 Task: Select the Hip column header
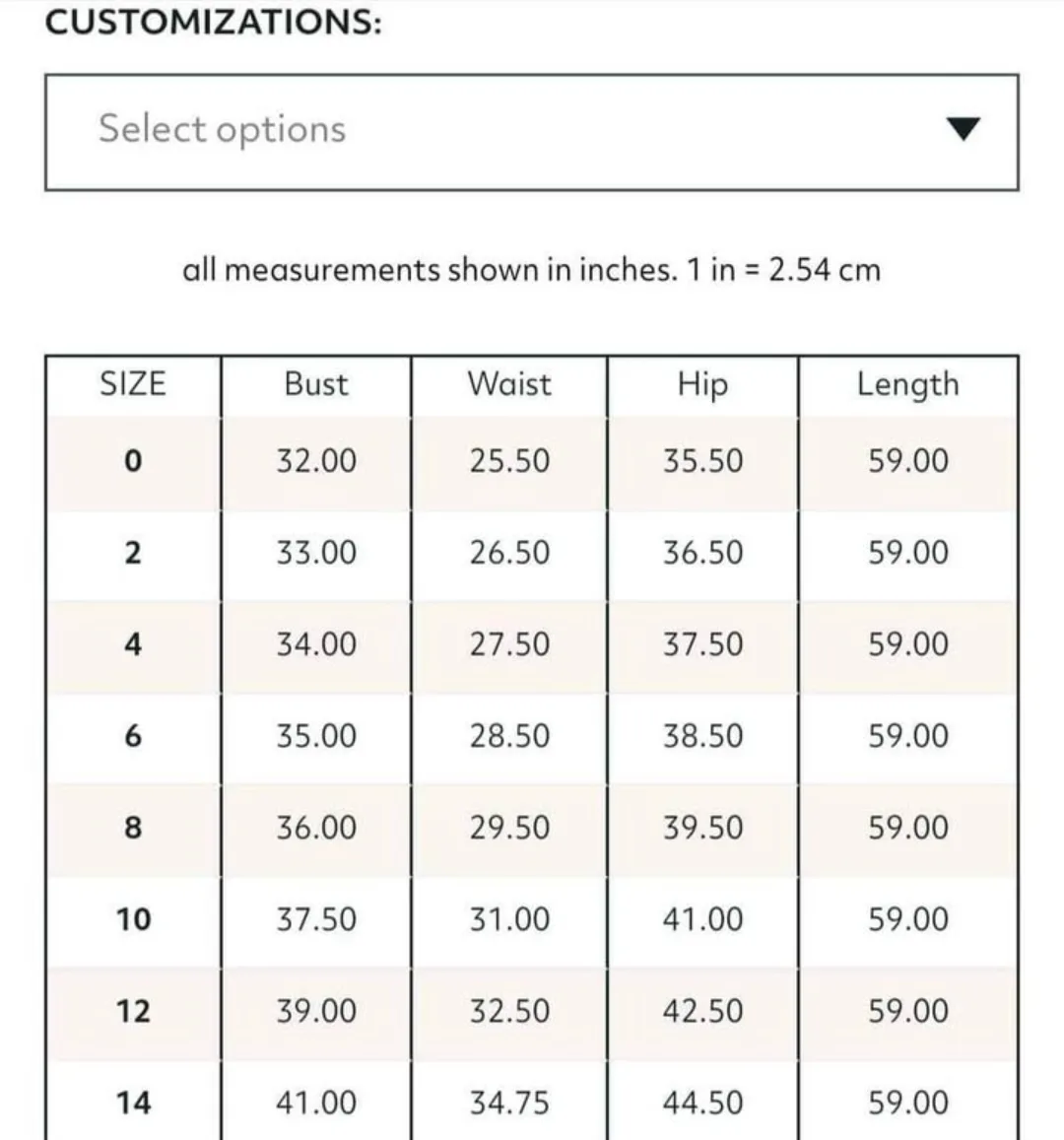pos(701,383)
